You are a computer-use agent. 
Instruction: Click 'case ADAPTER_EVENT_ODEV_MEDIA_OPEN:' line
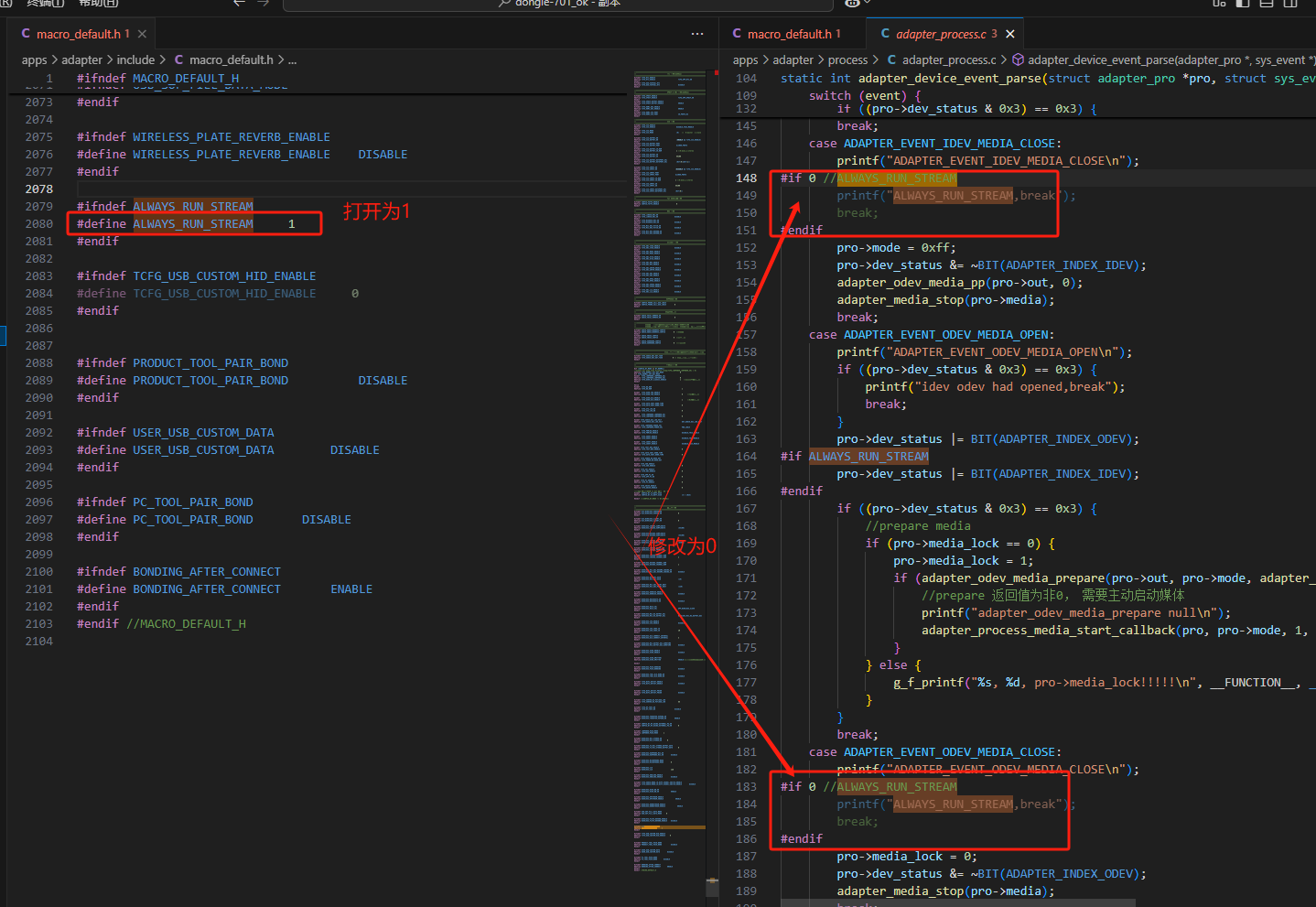coord(932,334)
